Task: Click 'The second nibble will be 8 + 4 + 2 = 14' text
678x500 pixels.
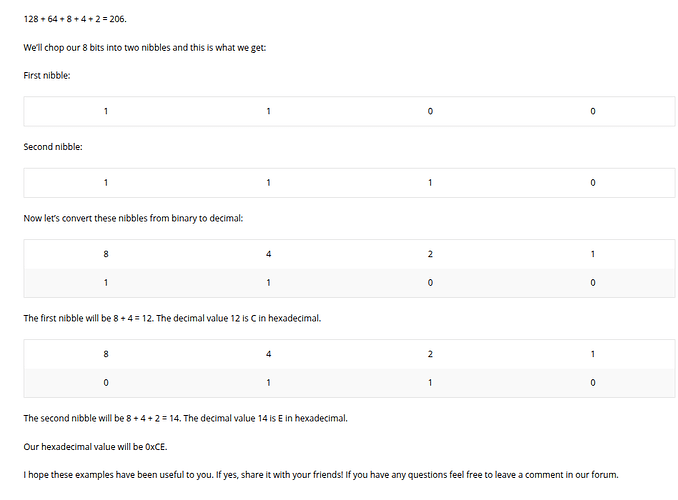Action: click(102, 418)
